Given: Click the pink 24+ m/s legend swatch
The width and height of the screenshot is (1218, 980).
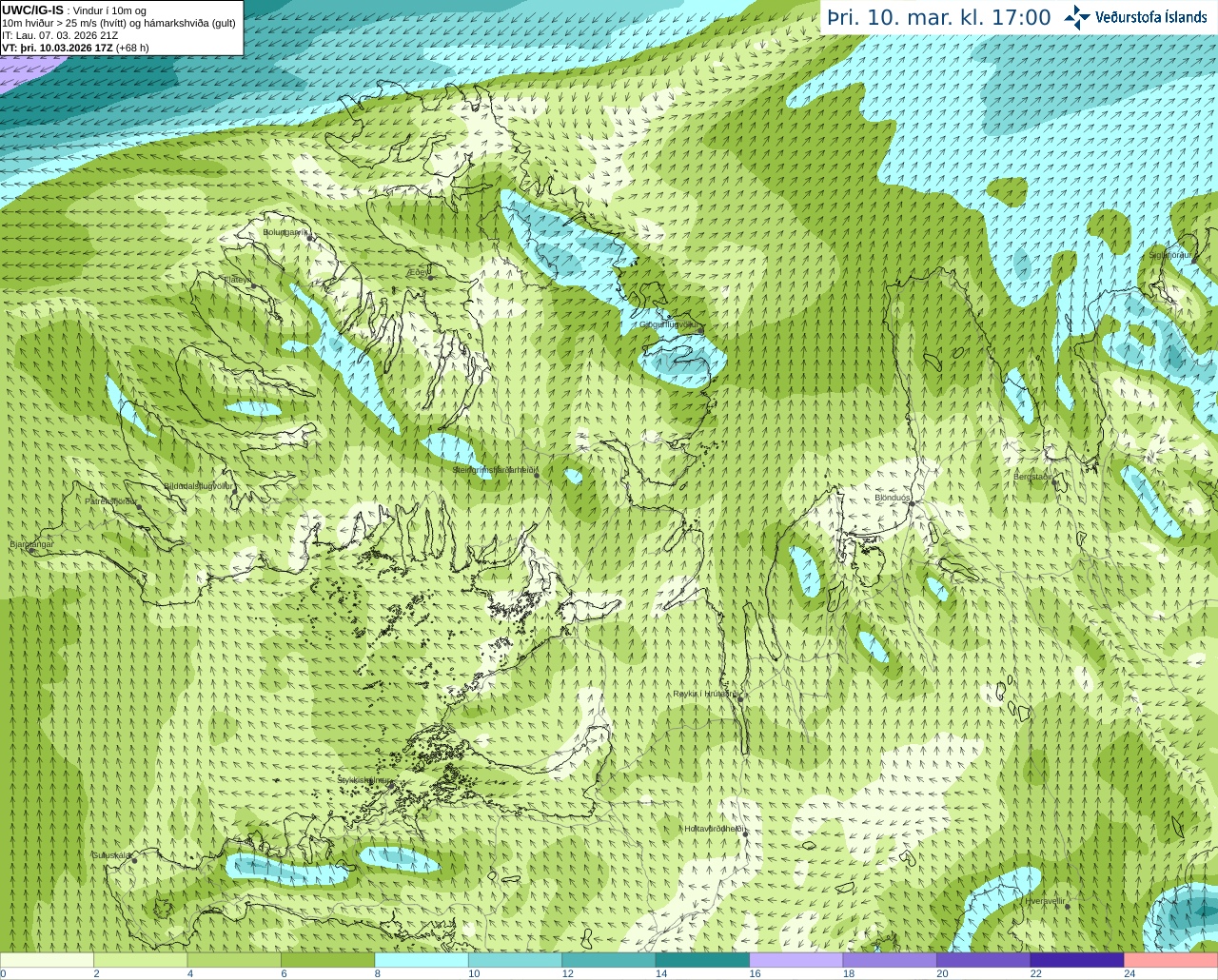Looking at the screenshot, I should [x=1171, y=960].
